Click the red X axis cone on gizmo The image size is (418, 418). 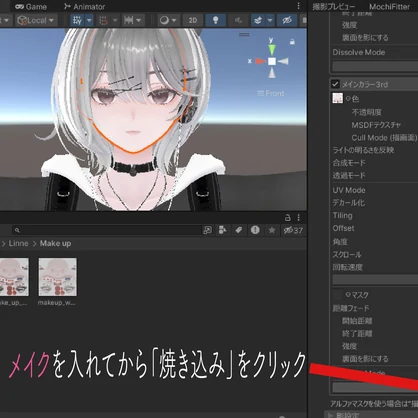point(261,61)
